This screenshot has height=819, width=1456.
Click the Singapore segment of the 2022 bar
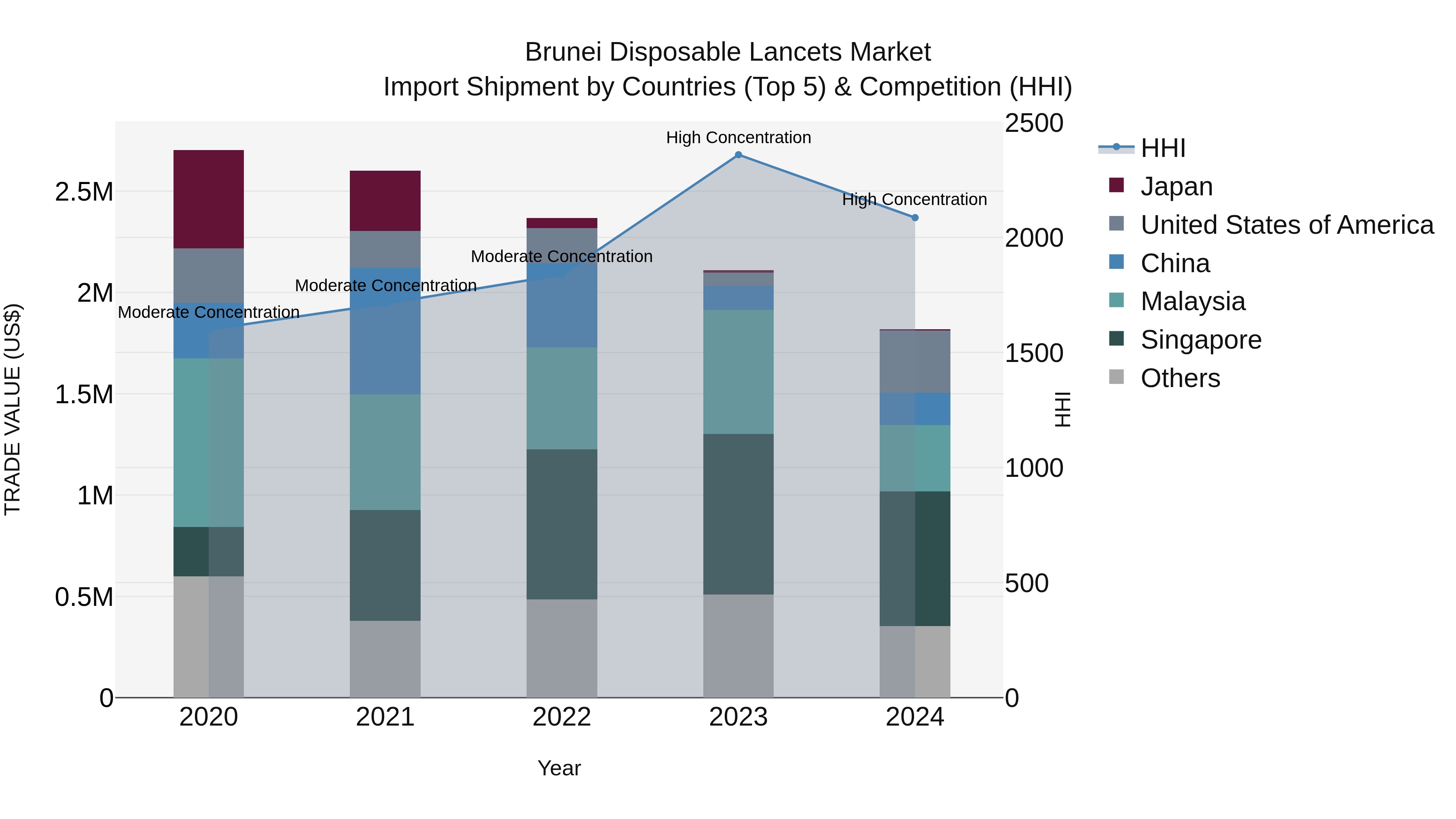(562, 525)
